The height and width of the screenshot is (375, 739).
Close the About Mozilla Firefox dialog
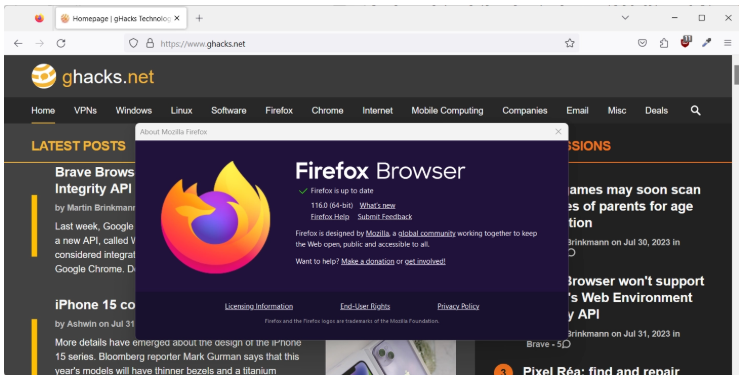[x=558, y=132]
